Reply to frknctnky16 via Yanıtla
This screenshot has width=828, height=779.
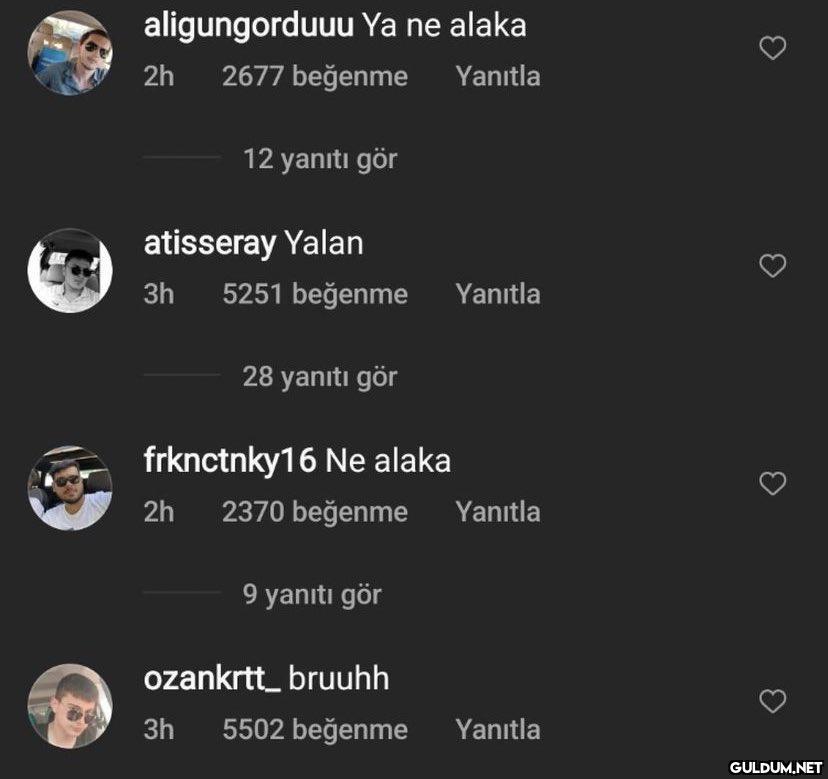[x=498, y=512]
